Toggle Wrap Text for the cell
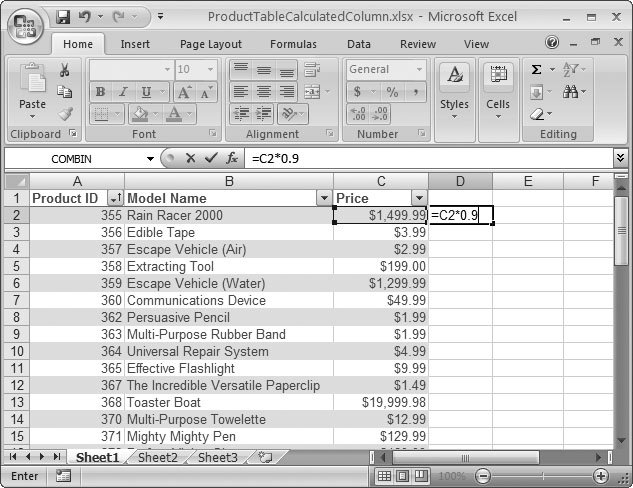 tap(312, 70)
